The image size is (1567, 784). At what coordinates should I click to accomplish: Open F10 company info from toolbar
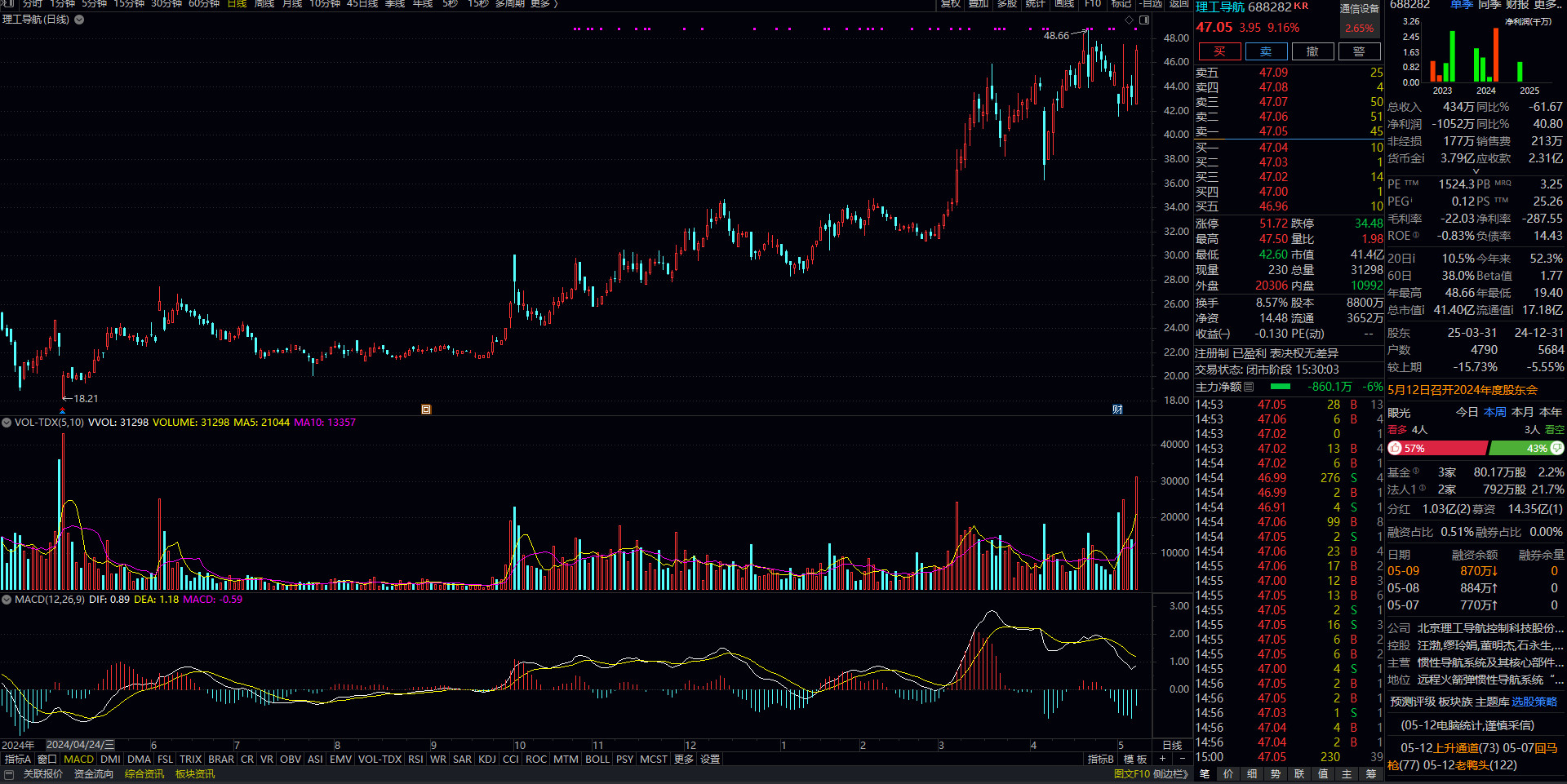click(x=1093, y=4)
